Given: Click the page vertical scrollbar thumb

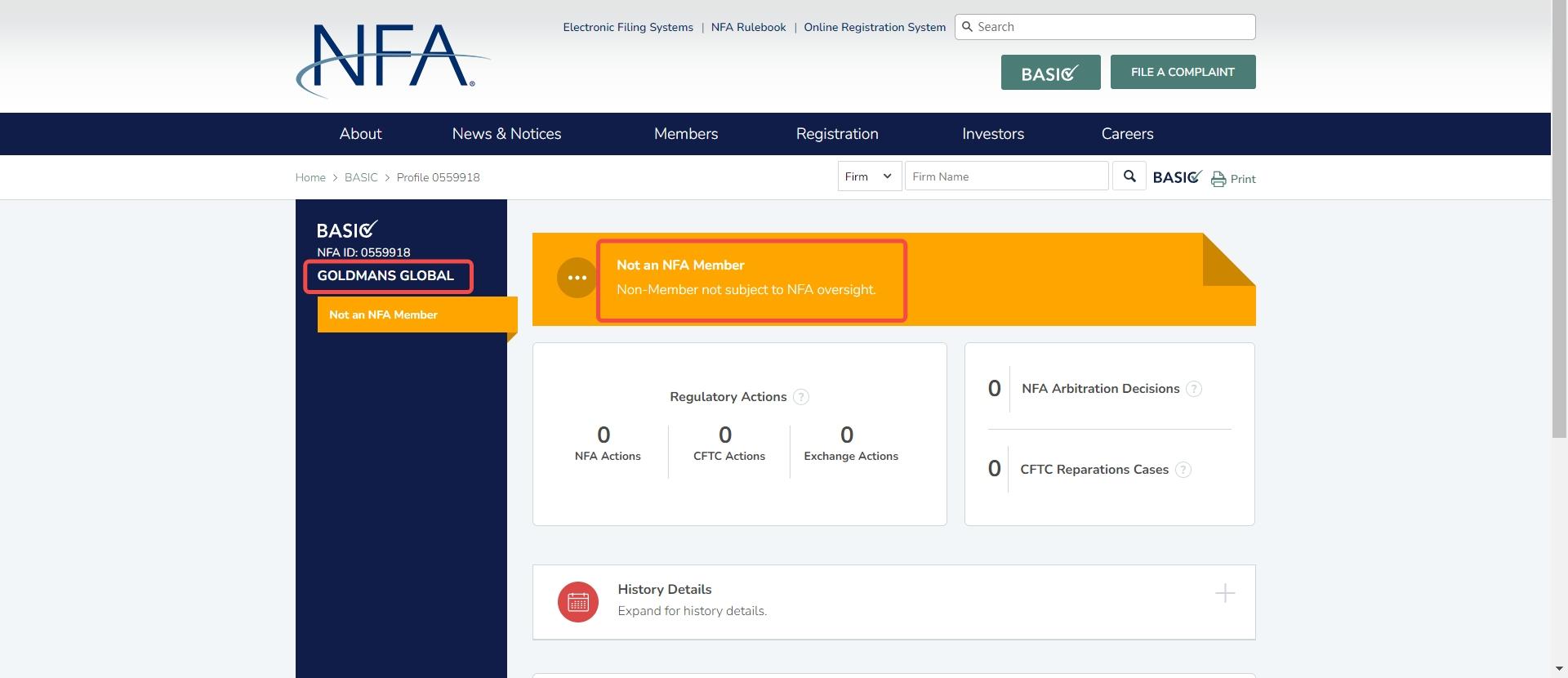Looking at the screenshot, I should point(1559,221).
